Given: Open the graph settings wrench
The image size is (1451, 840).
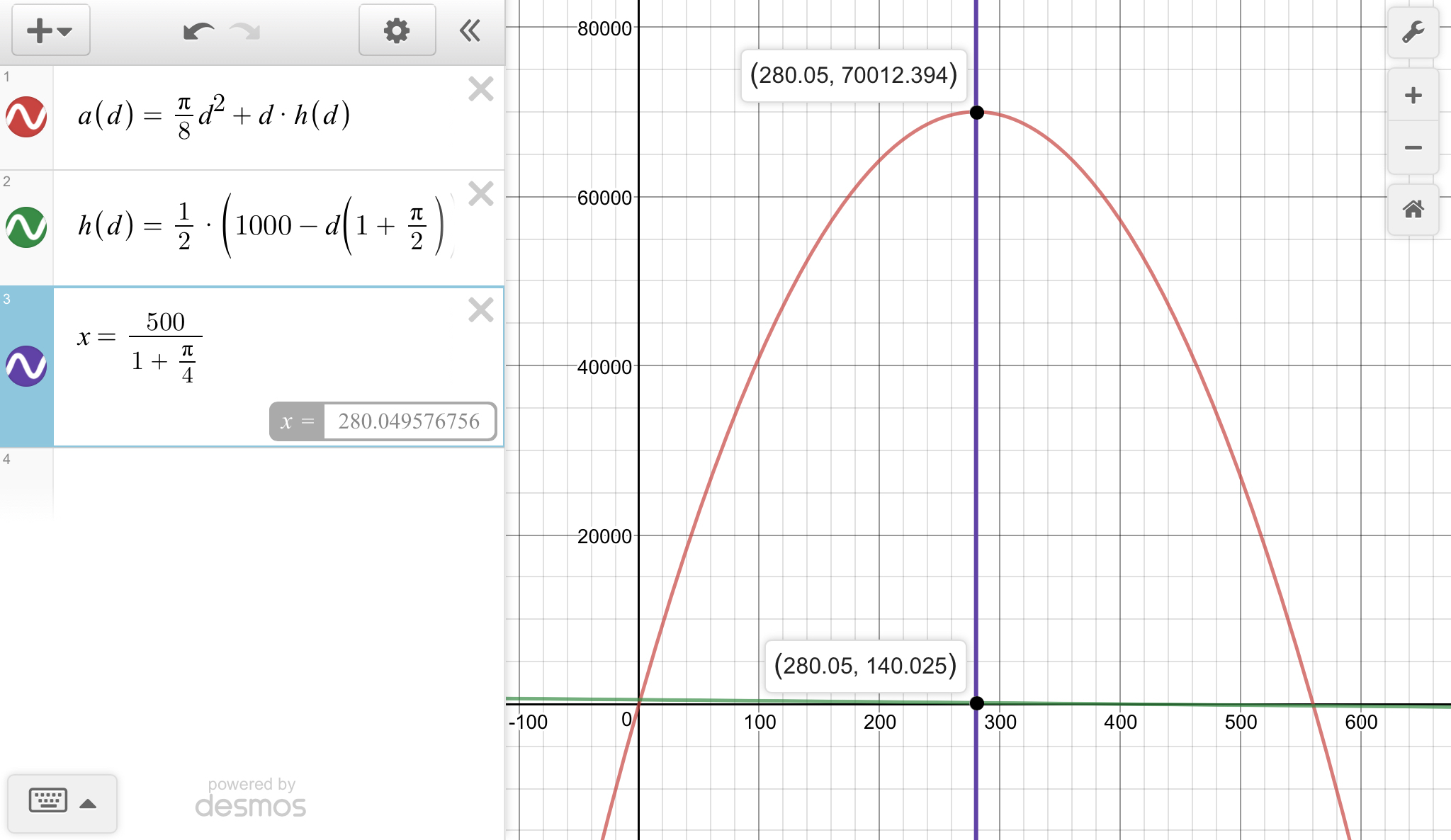Looking at the screenshot, I should [x=1413, y=33].
